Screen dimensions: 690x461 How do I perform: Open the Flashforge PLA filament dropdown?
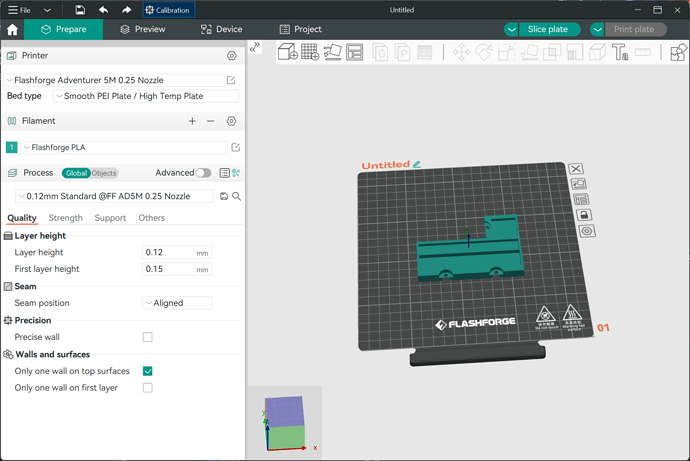(x=124, y=147)
